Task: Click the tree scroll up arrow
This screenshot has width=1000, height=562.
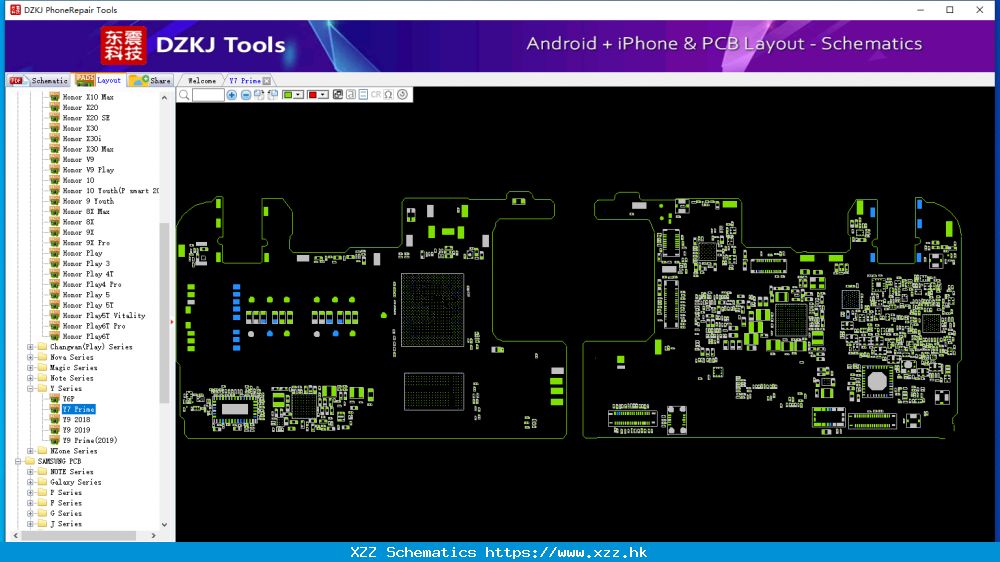Action: pyautogui.click(x=165, y=98)
